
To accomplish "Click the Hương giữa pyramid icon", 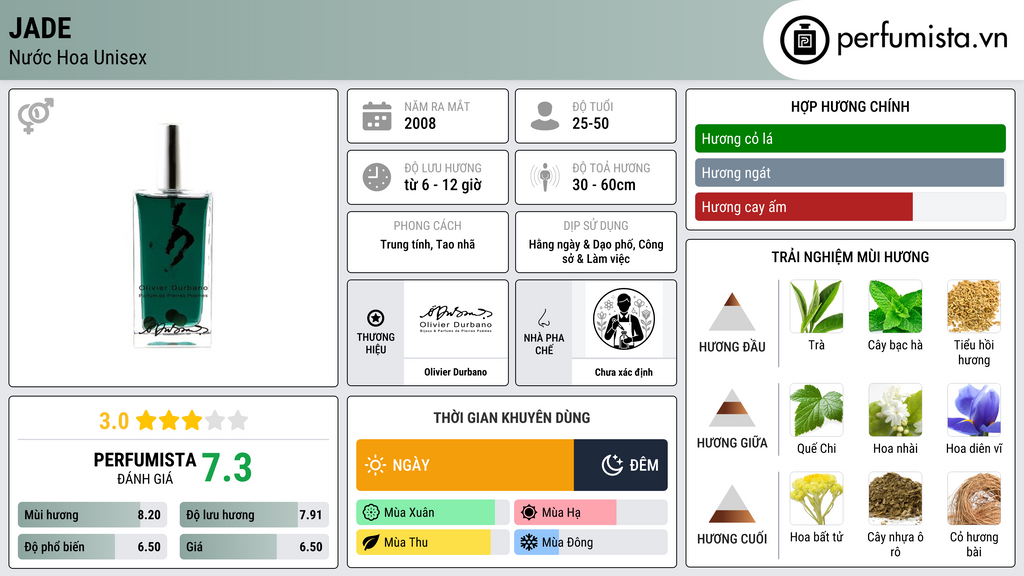I will pos(732,408).
